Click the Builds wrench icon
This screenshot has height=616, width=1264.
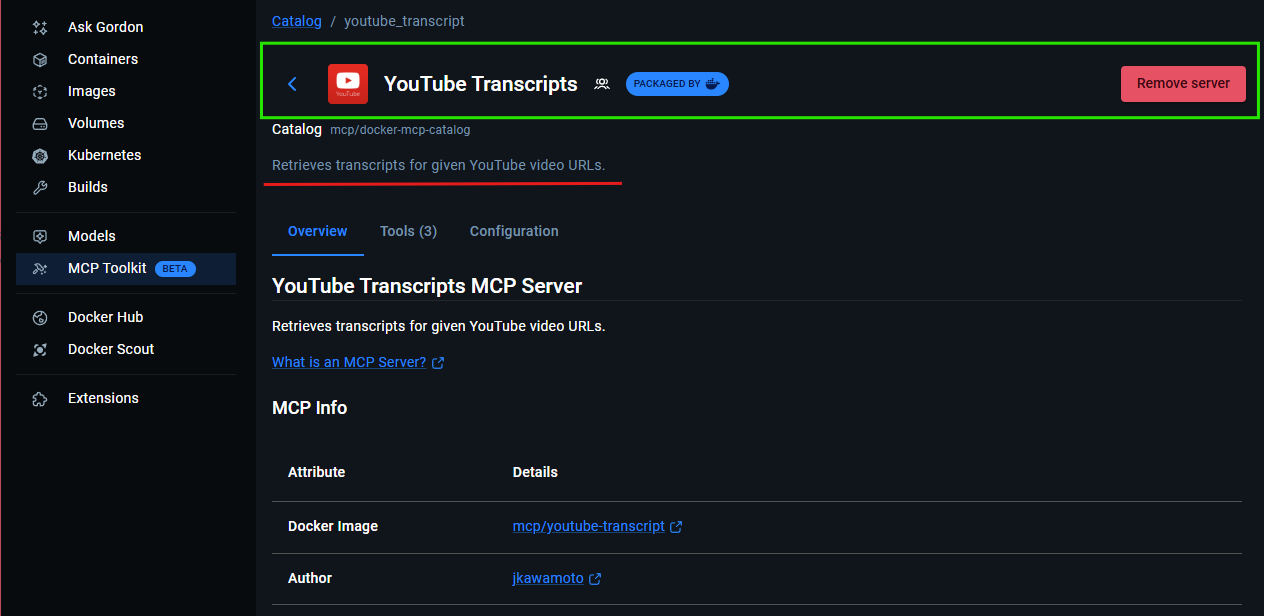coord(40,187)
